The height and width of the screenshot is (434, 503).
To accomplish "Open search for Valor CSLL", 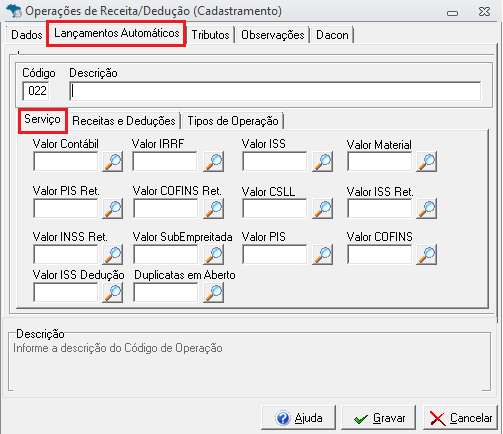I will pyautogui.click(x=322, y=209).
